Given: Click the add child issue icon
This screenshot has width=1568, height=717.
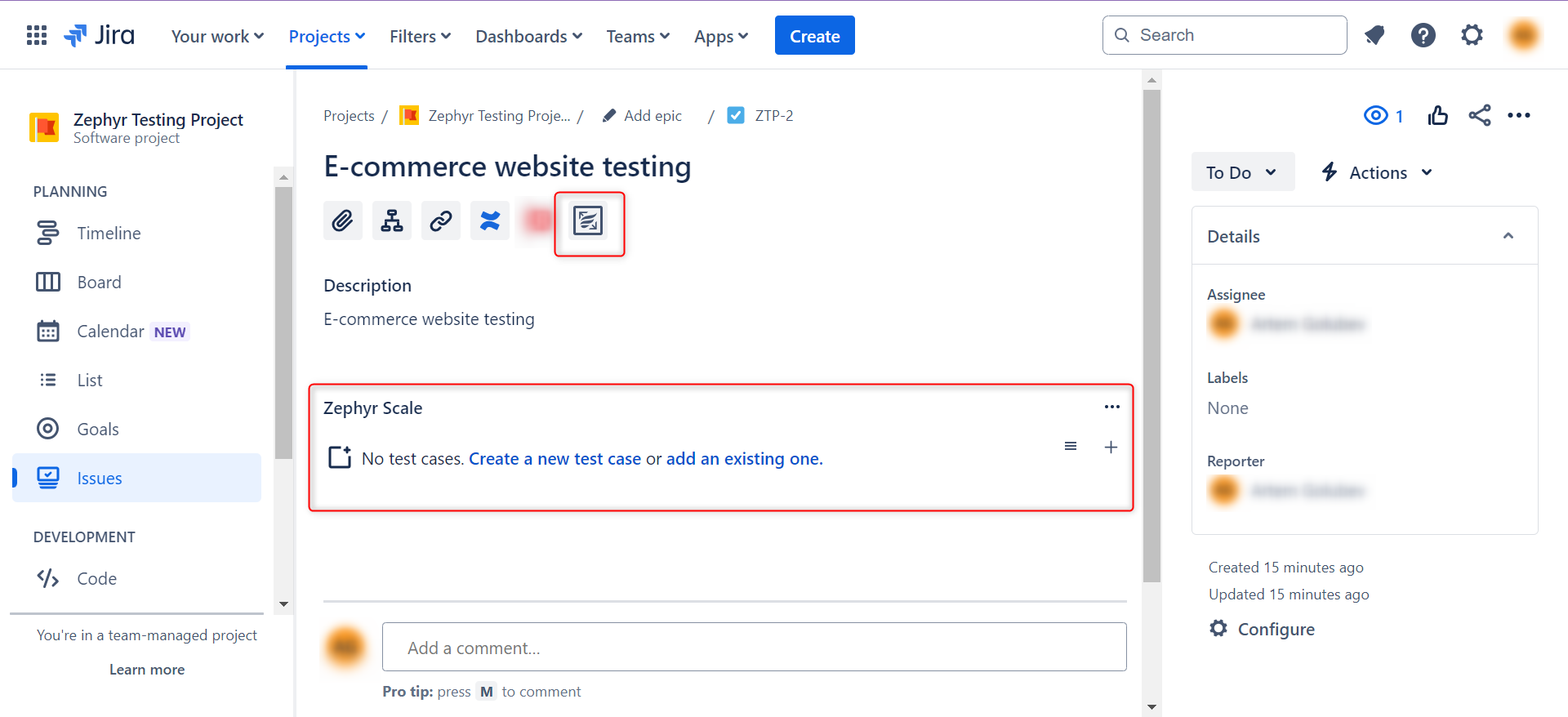Looking at the screenshot, I should click(392, 220).
